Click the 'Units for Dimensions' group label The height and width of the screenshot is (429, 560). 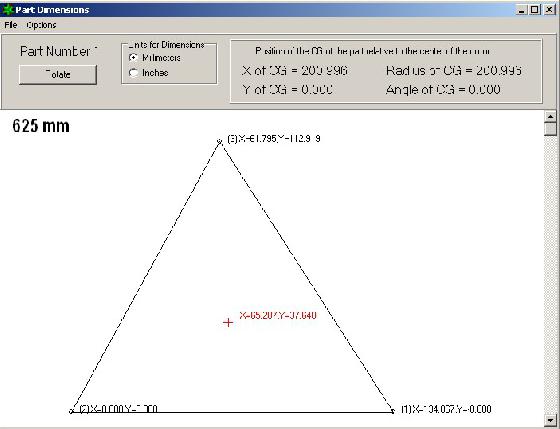pyautogui.click(x=166, y=45)
